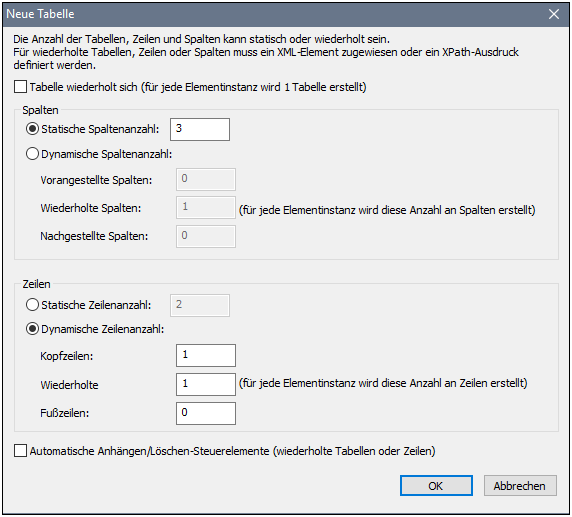Enable the 'Tabelle wiederholt sich' checkbox

(20, 87)
